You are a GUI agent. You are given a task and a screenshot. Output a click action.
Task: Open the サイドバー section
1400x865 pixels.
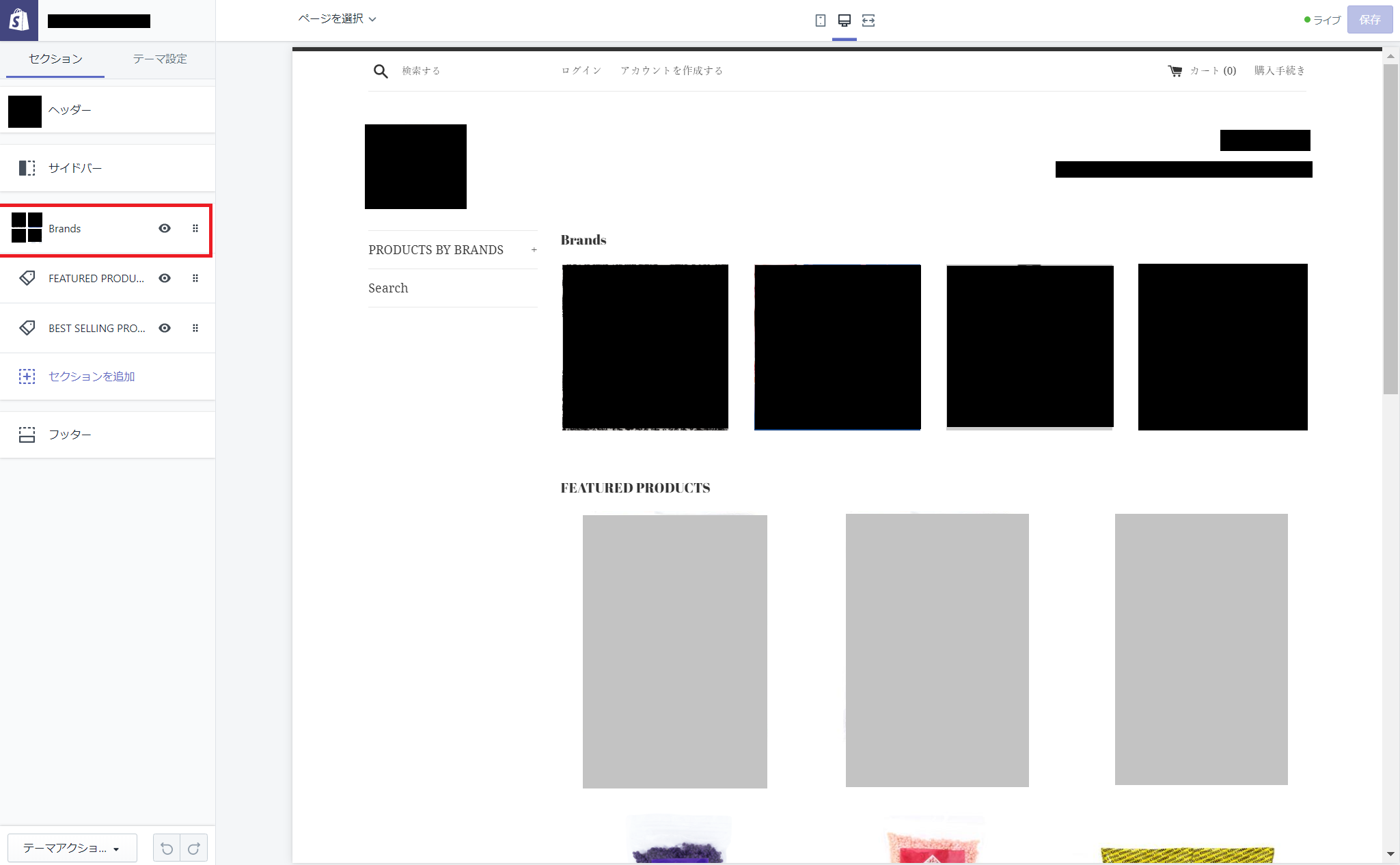107,168
